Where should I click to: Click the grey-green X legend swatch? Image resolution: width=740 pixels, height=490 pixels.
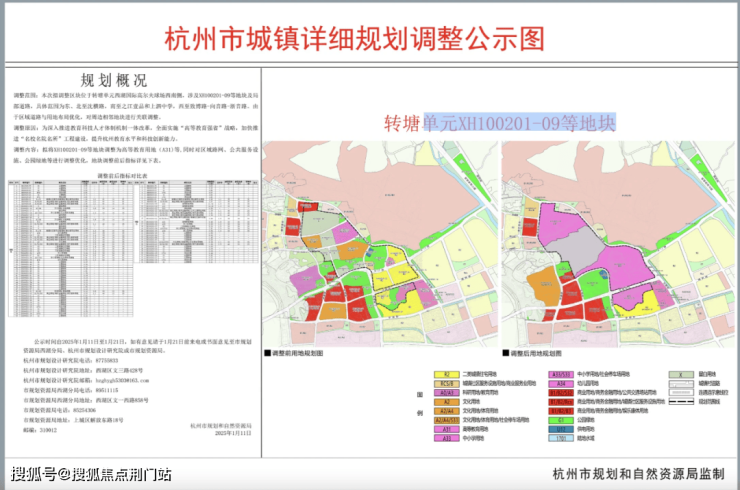click(681, 375)
